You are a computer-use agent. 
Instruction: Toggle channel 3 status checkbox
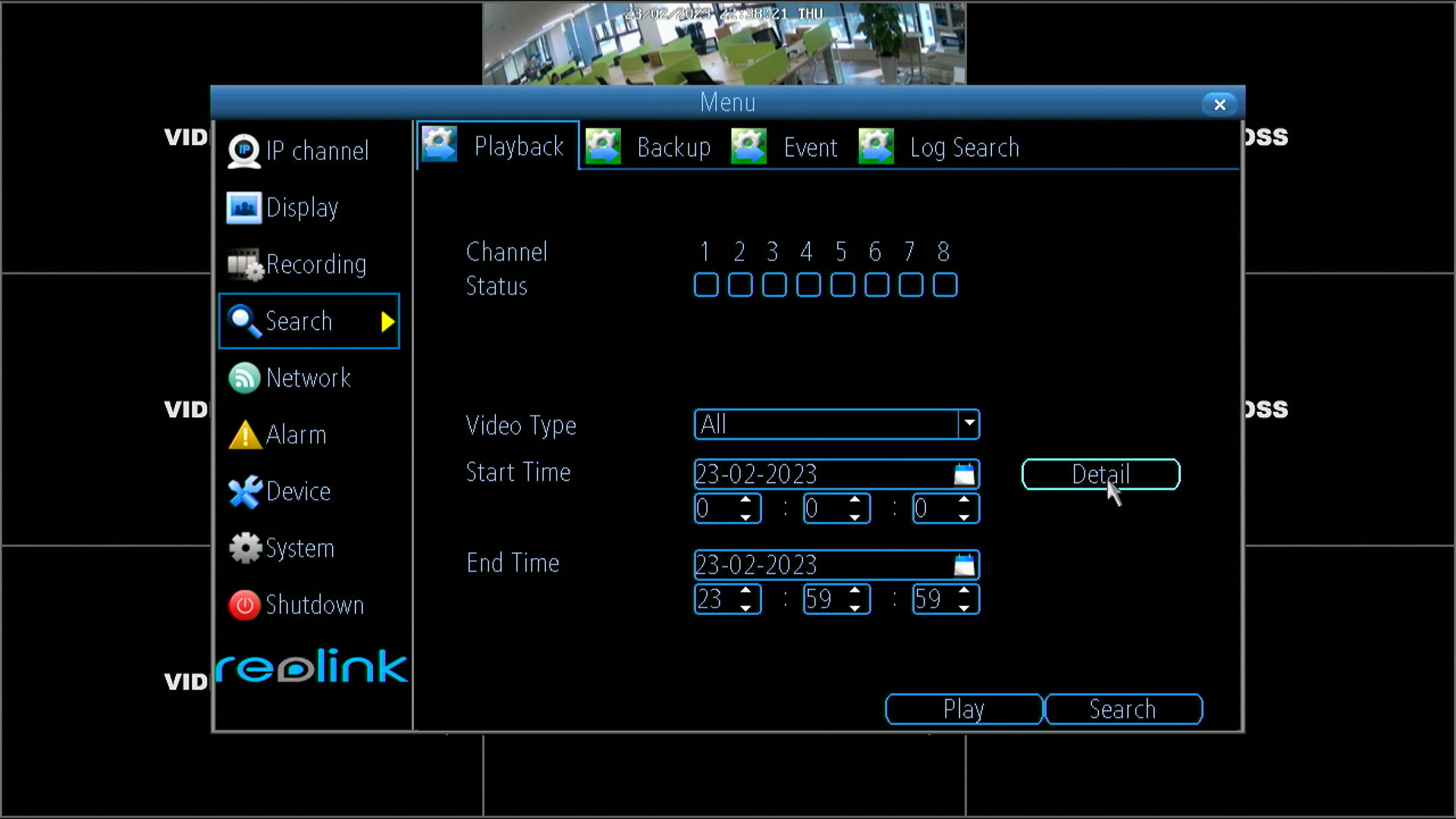point(774,286)
